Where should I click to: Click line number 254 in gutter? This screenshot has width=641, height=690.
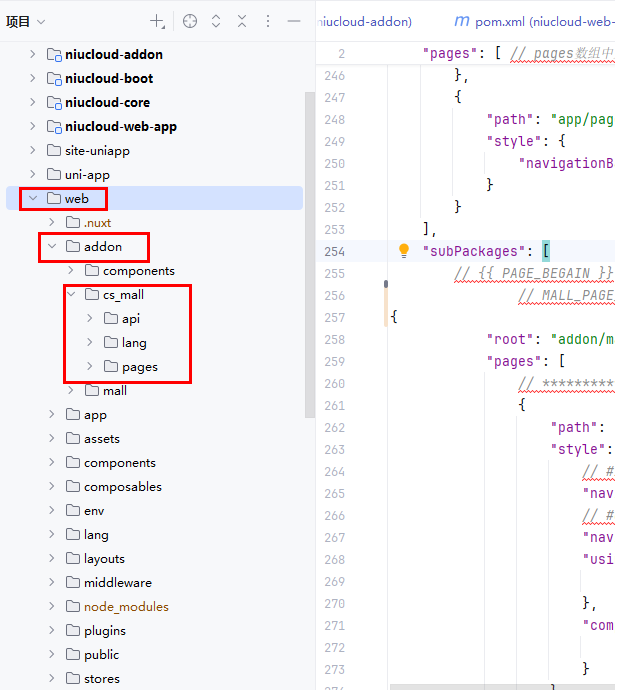click(335, 251)
